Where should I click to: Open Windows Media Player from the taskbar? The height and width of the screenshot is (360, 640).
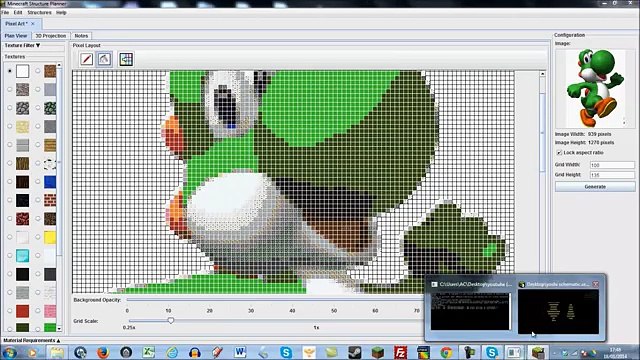(34, 352)
